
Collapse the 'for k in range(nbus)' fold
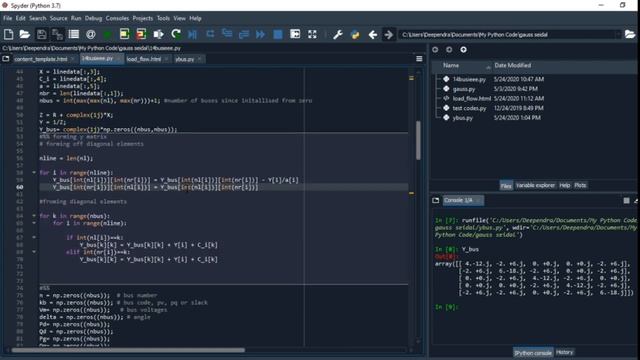(34, 216)
